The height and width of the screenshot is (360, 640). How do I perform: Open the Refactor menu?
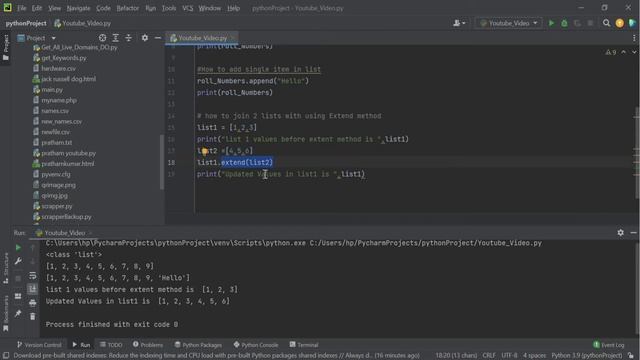pos(128,8)
